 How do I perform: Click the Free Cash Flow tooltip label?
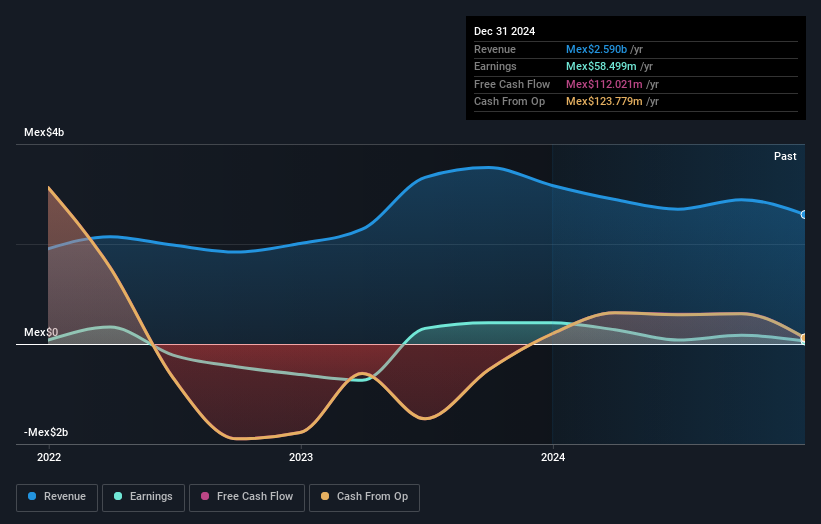coord(512,84)
